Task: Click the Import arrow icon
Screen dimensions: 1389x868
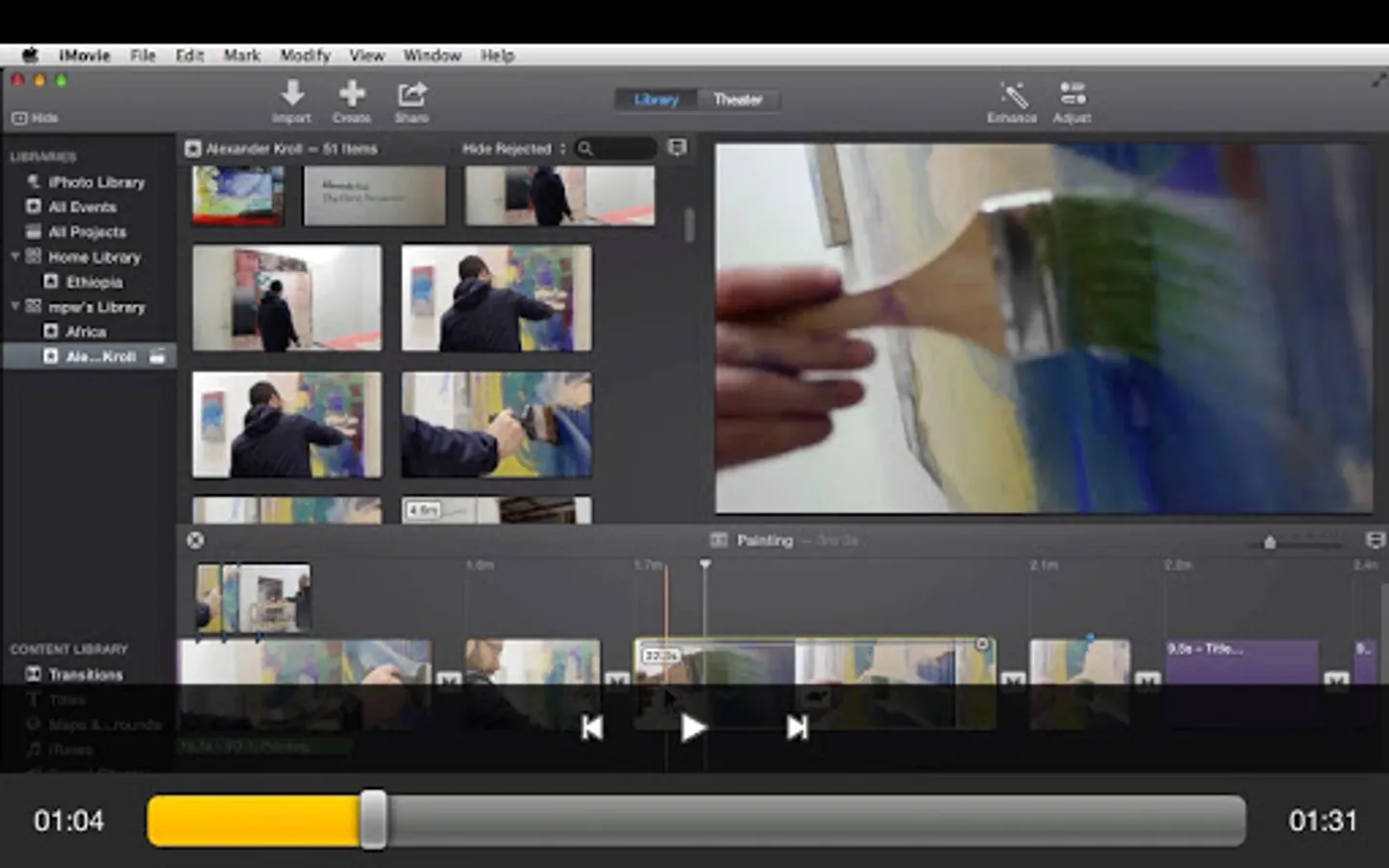Action: tap(291, 95)
